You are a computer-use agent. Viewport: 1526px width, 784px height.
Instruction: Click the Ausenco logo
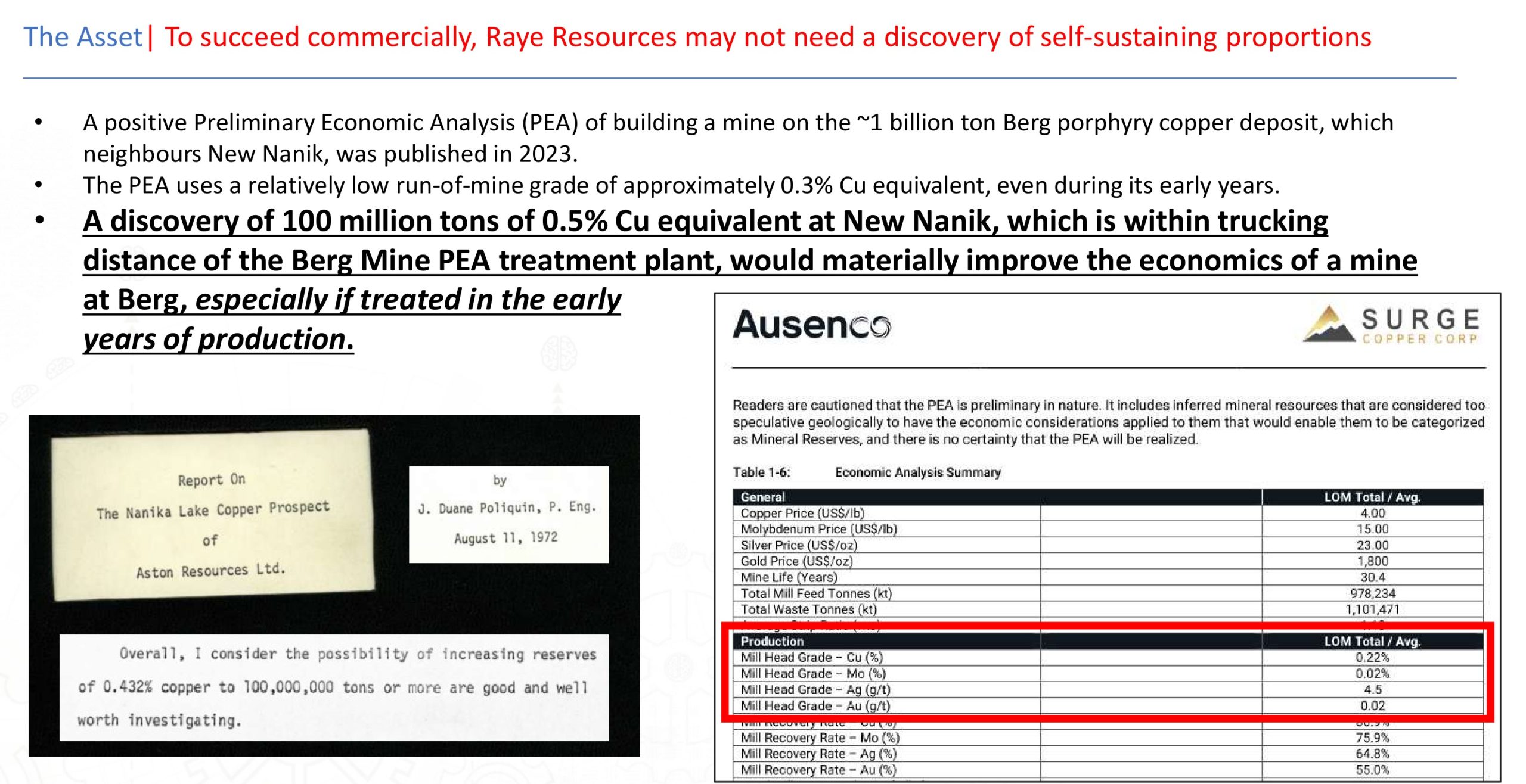click(812, 325)
